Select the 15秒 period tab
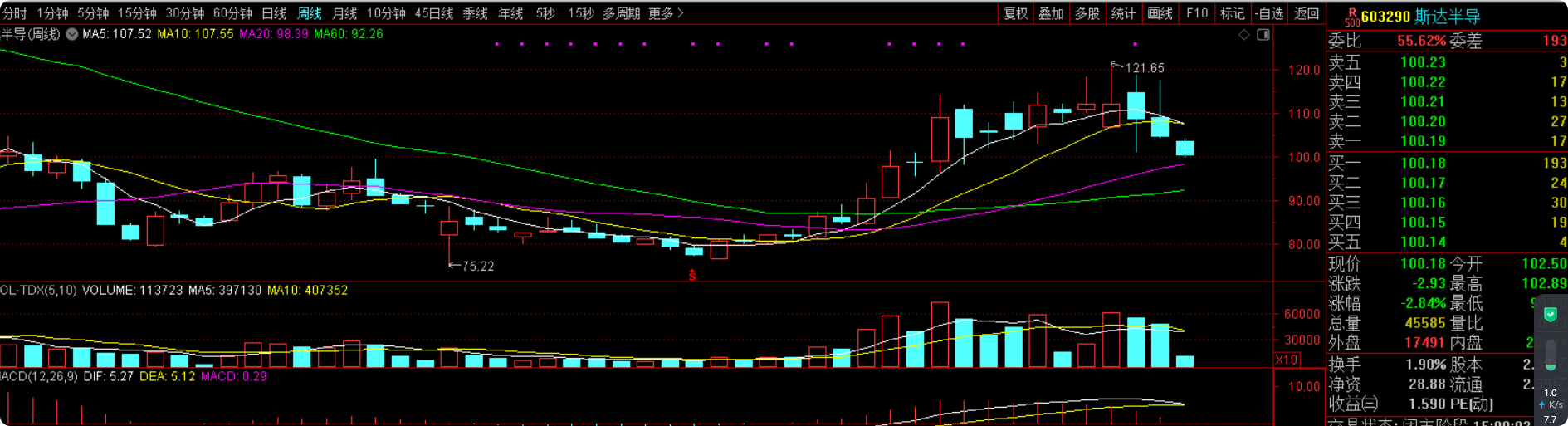 (581, 13)
